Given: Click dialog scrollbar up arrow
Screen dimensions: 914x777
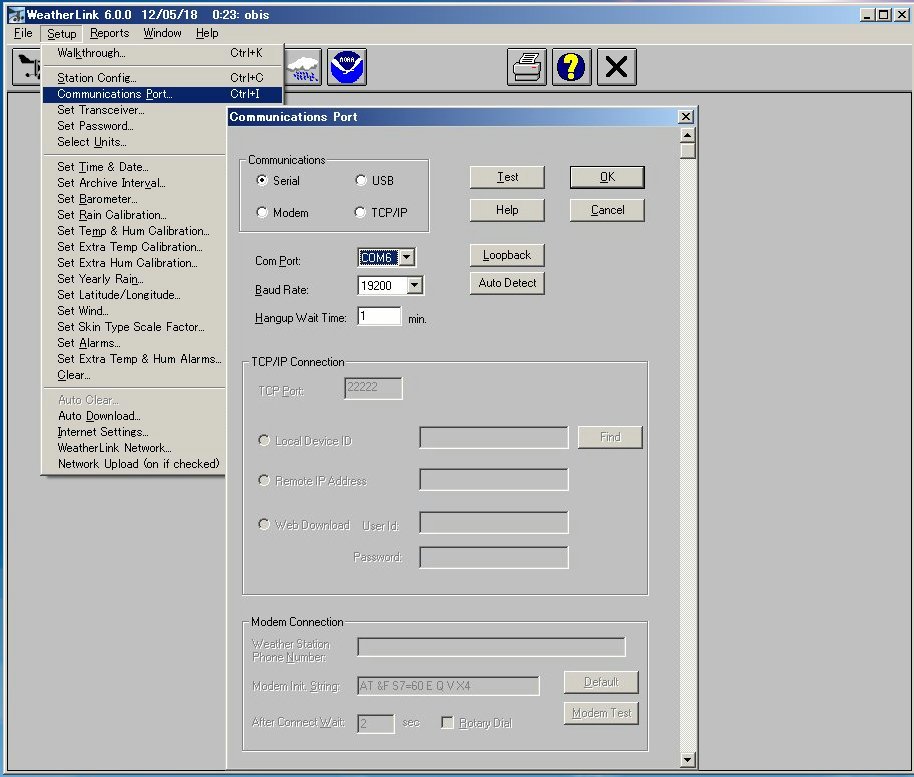Looking at the screenshot, I should click(x=688, y=135).
